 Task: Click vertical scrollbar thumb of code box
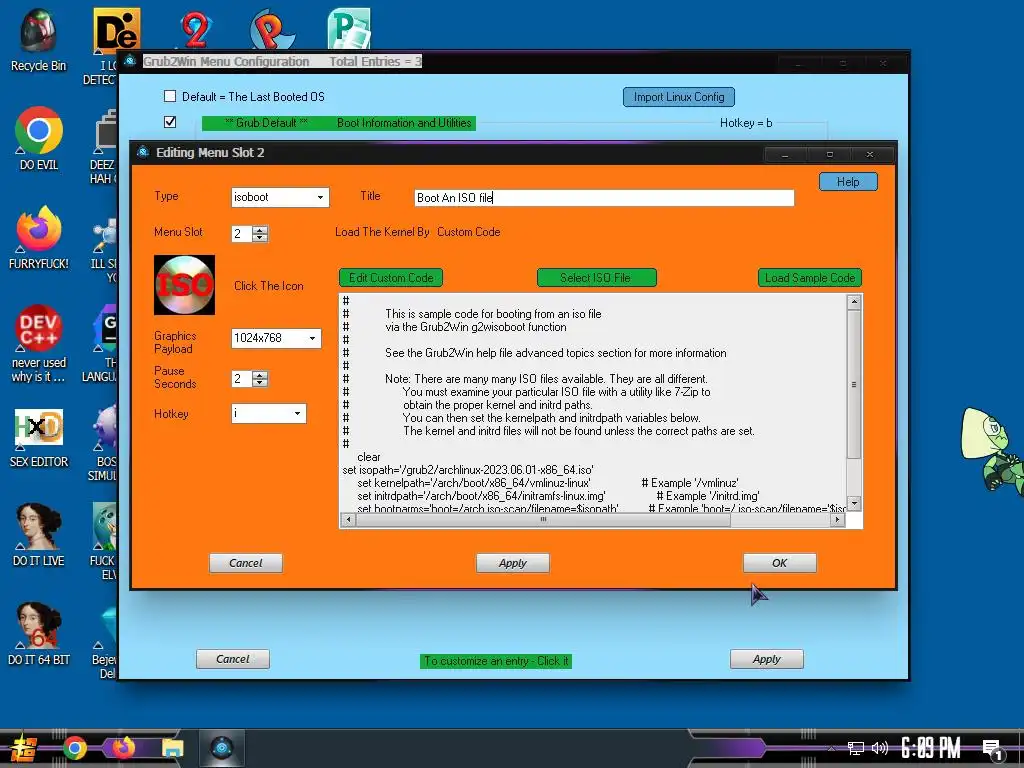[x=854, y=384]
